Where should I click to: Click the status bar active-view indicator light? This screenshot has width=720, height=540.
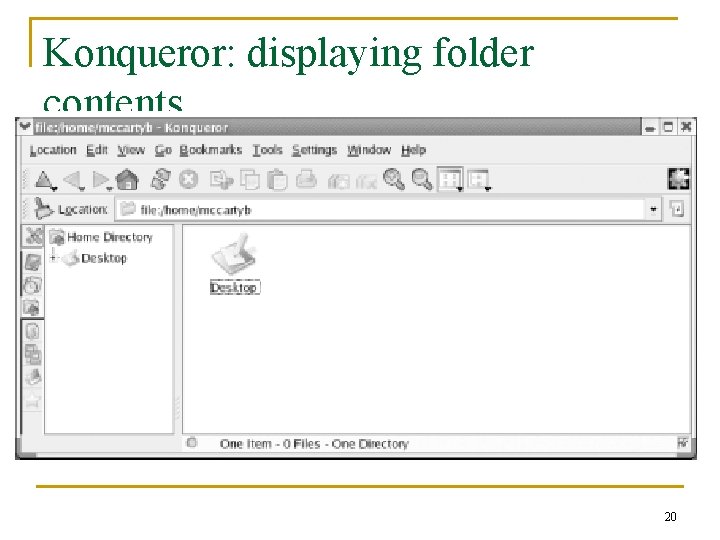click(x=191, y=442)
